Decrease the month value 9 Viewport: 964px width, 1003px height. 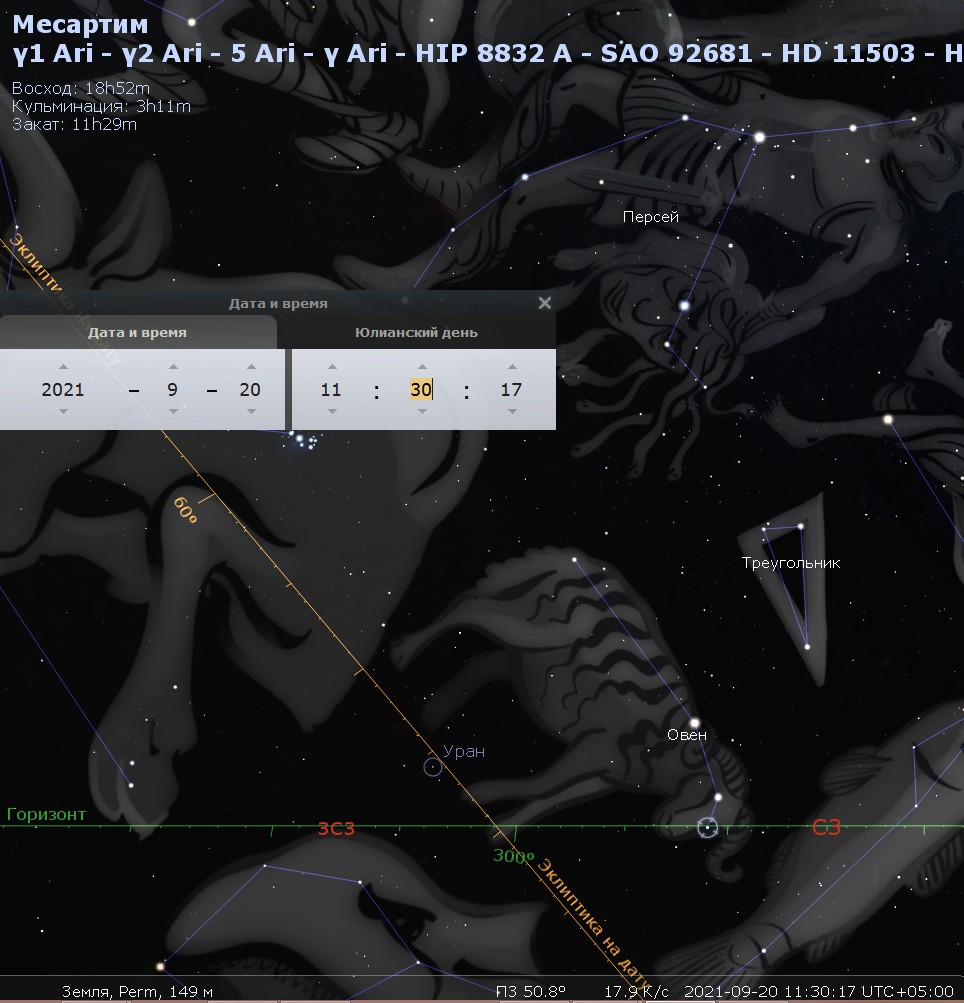pyautogui.click(x=173, y=411)
